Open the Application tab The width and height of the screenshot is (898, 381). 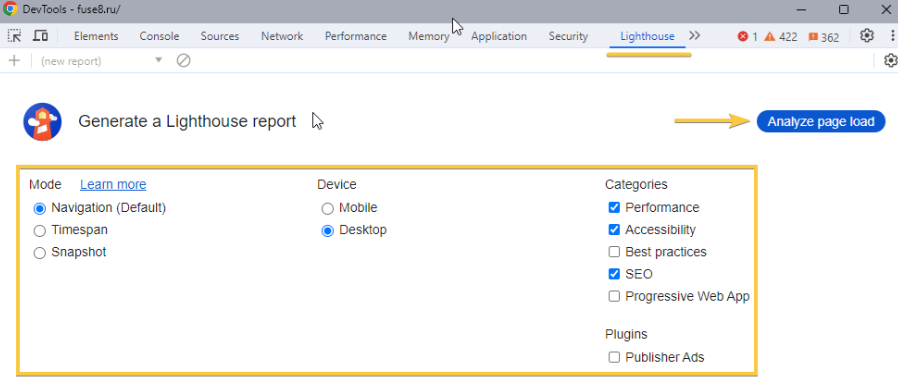pos(499,36)
